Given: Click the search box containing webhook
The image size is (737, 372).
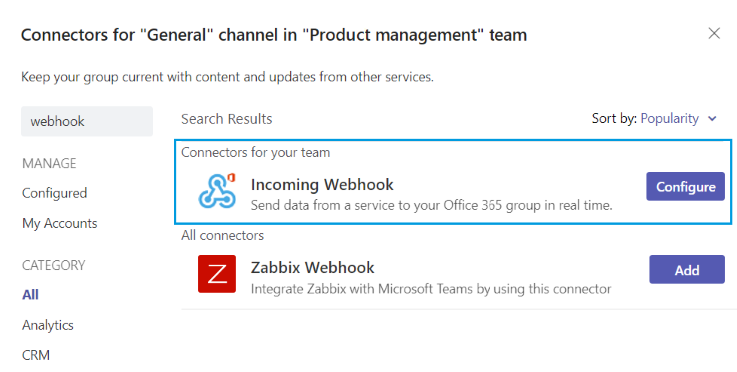Looking at the screenshot, I should point(87,121).
